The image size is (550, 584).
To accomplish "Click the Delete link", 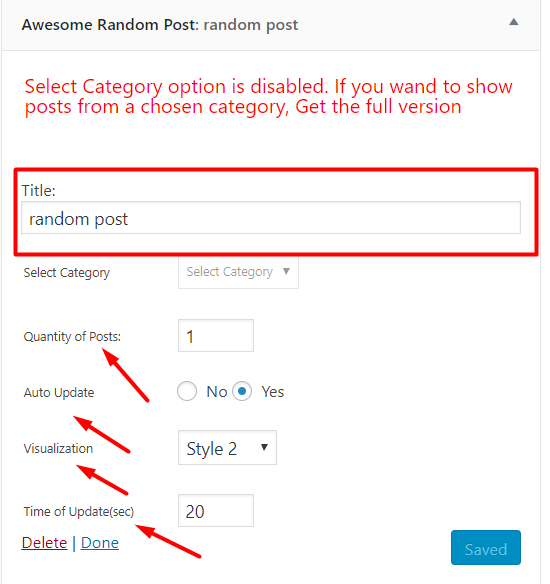I will (44, 543).
